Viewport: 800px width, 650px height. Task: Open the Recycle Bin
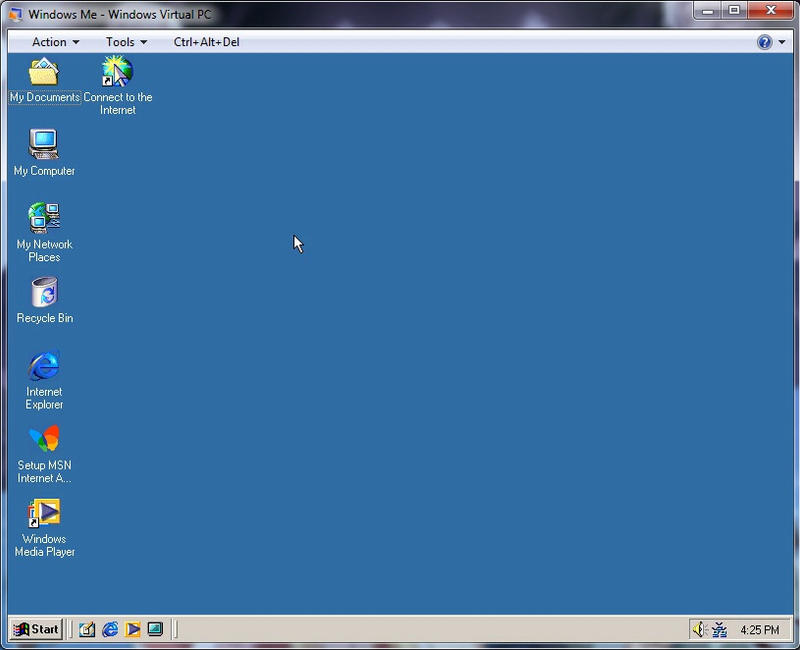coord(44,292)
